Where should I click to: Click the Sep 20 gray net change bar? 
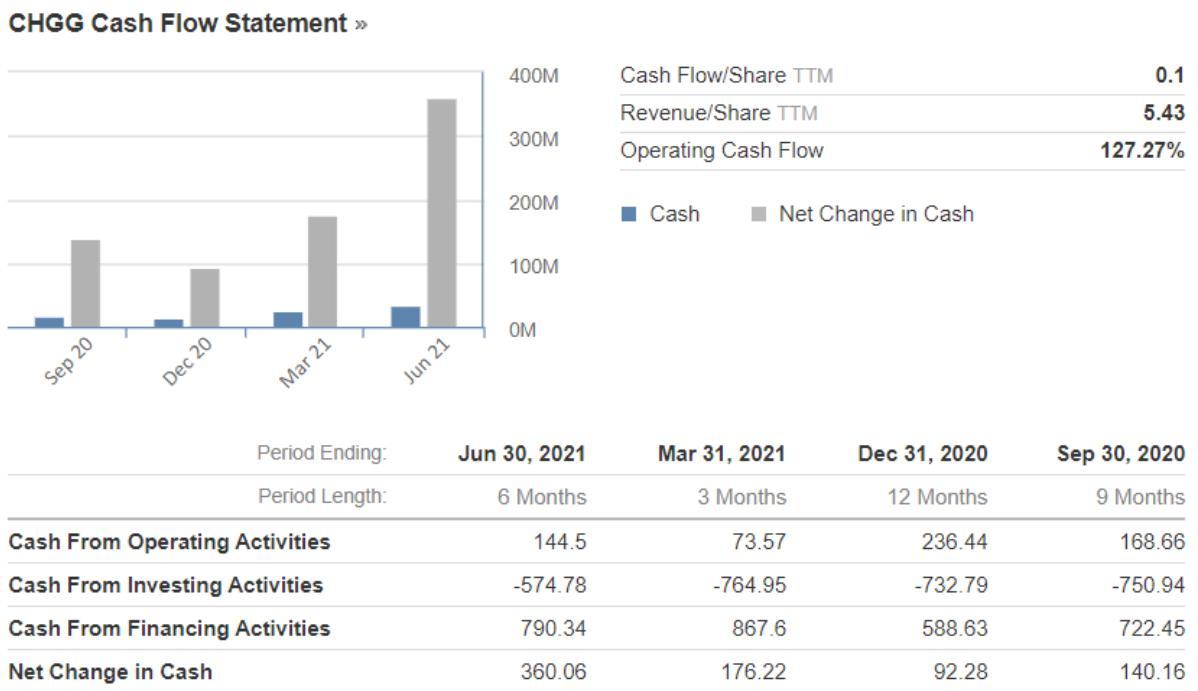[86, 284]
